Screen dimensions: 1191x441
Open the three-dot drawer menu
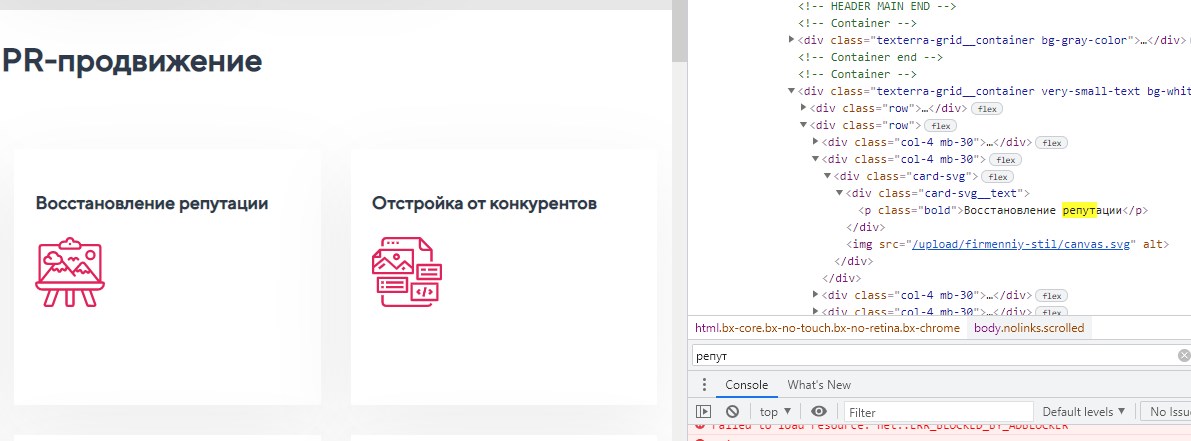(x=704, y=385)
